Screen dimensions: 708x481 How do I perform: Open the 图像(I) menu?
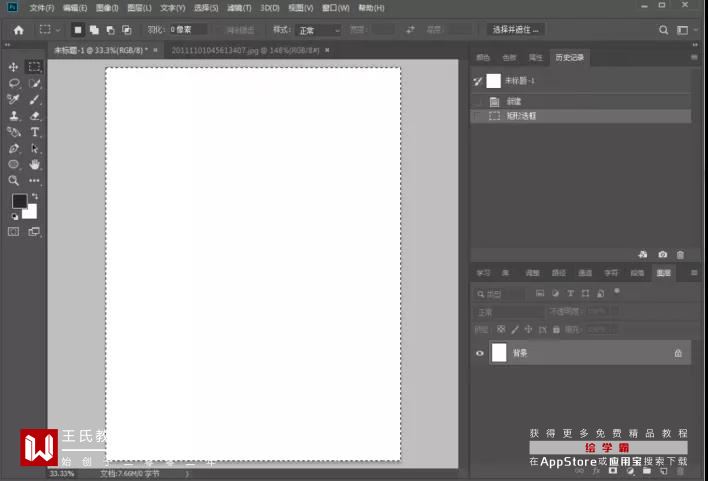[x=107, y=8]
